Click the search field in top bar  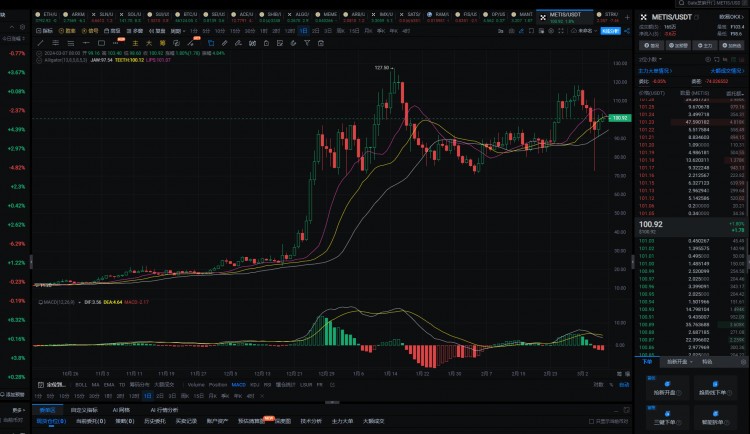click(x=713, y=3)
